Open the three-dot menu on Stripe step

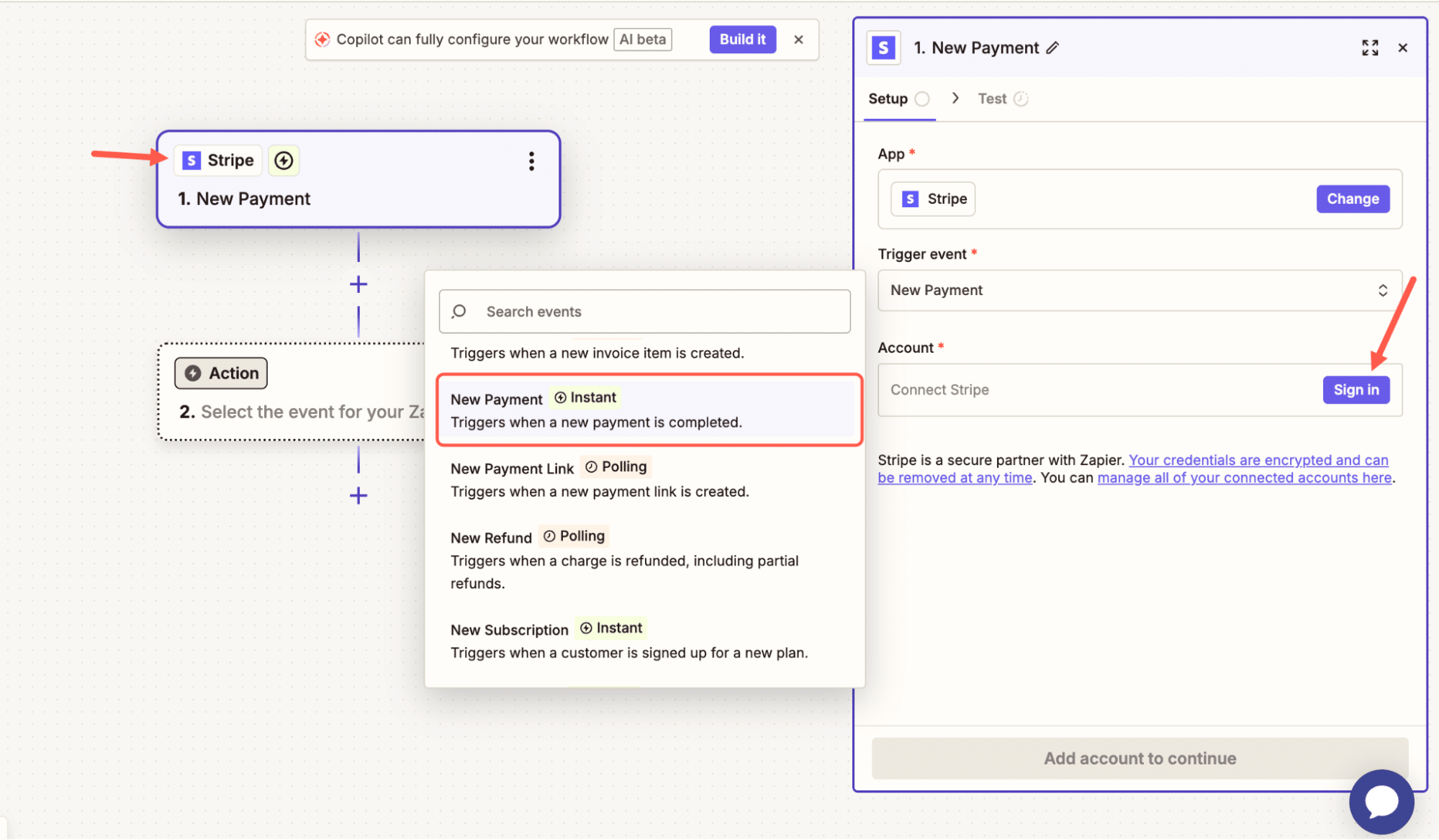coord(531,161)
